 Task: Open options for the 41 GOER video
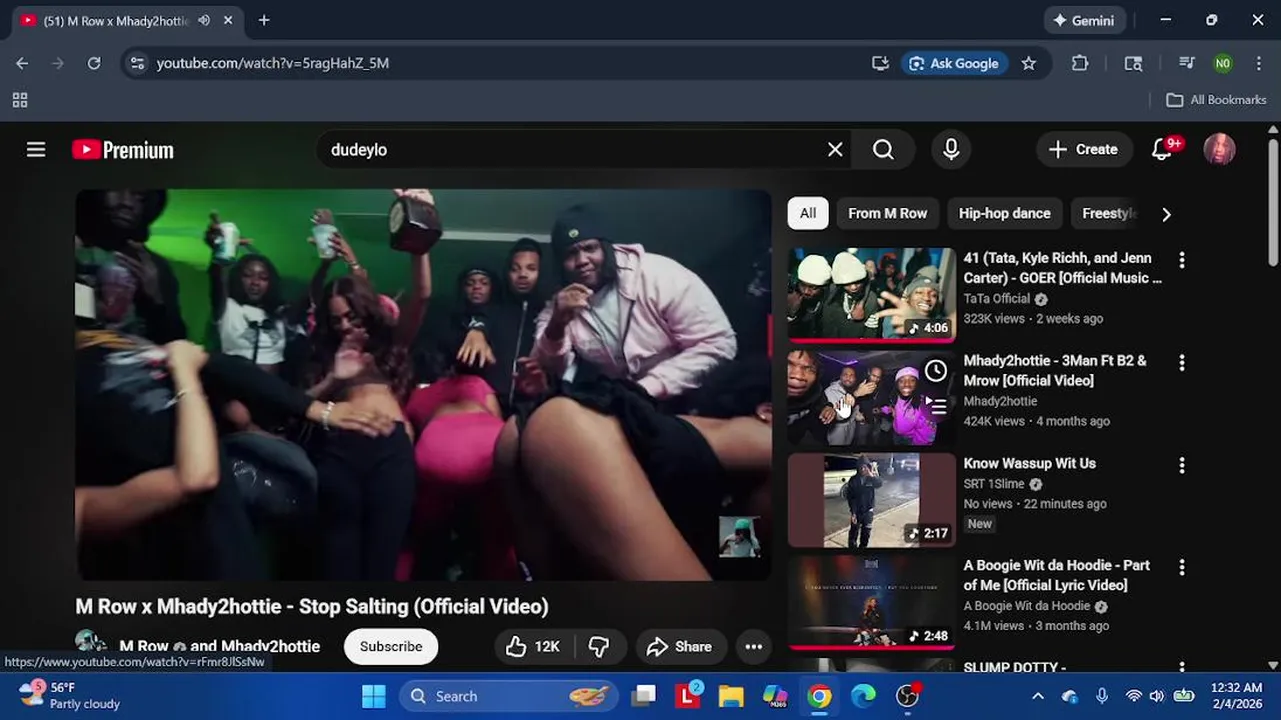[x=1182, y=260]
